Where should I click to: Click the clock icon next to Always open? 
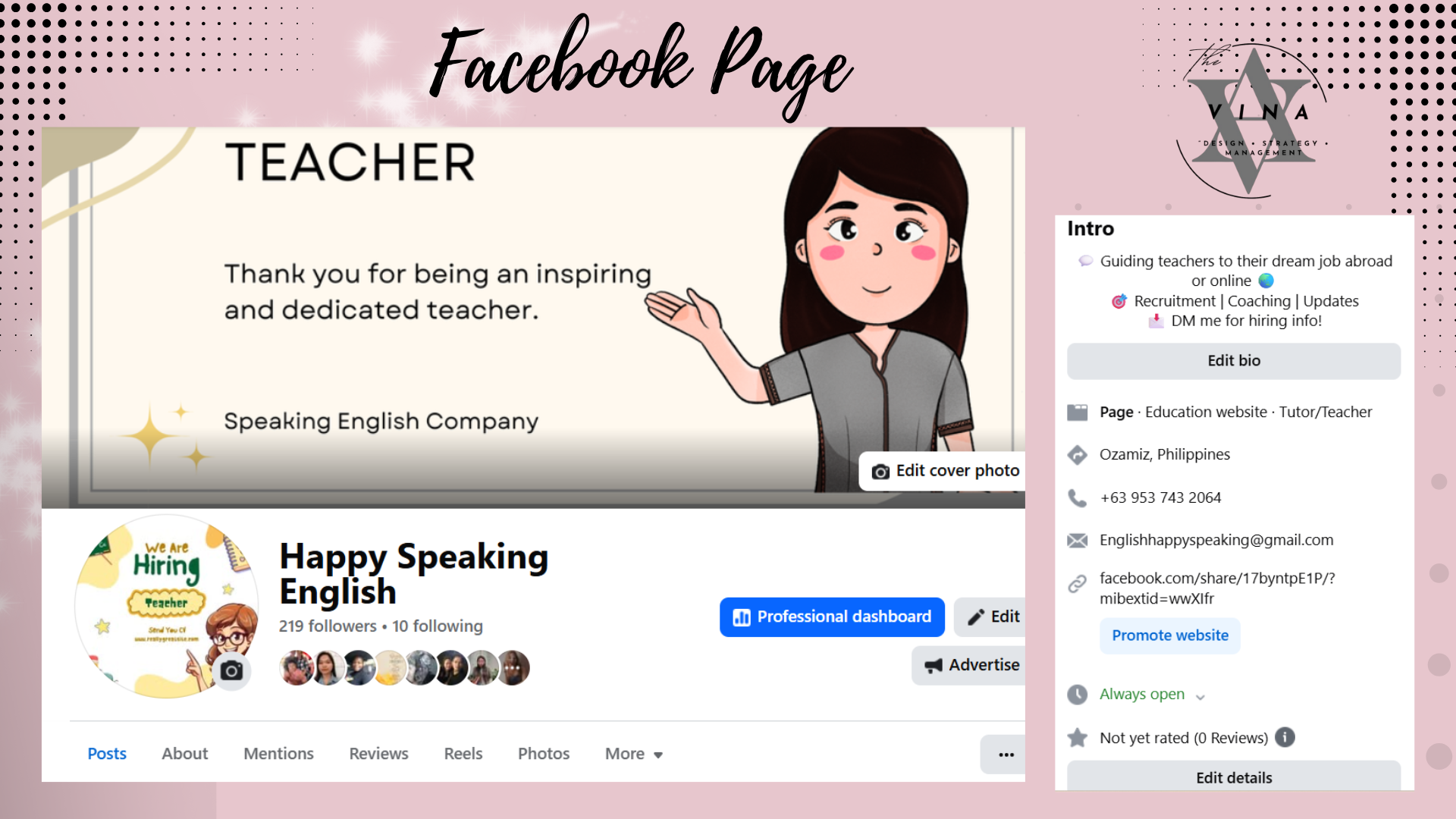pos(1077,695)
